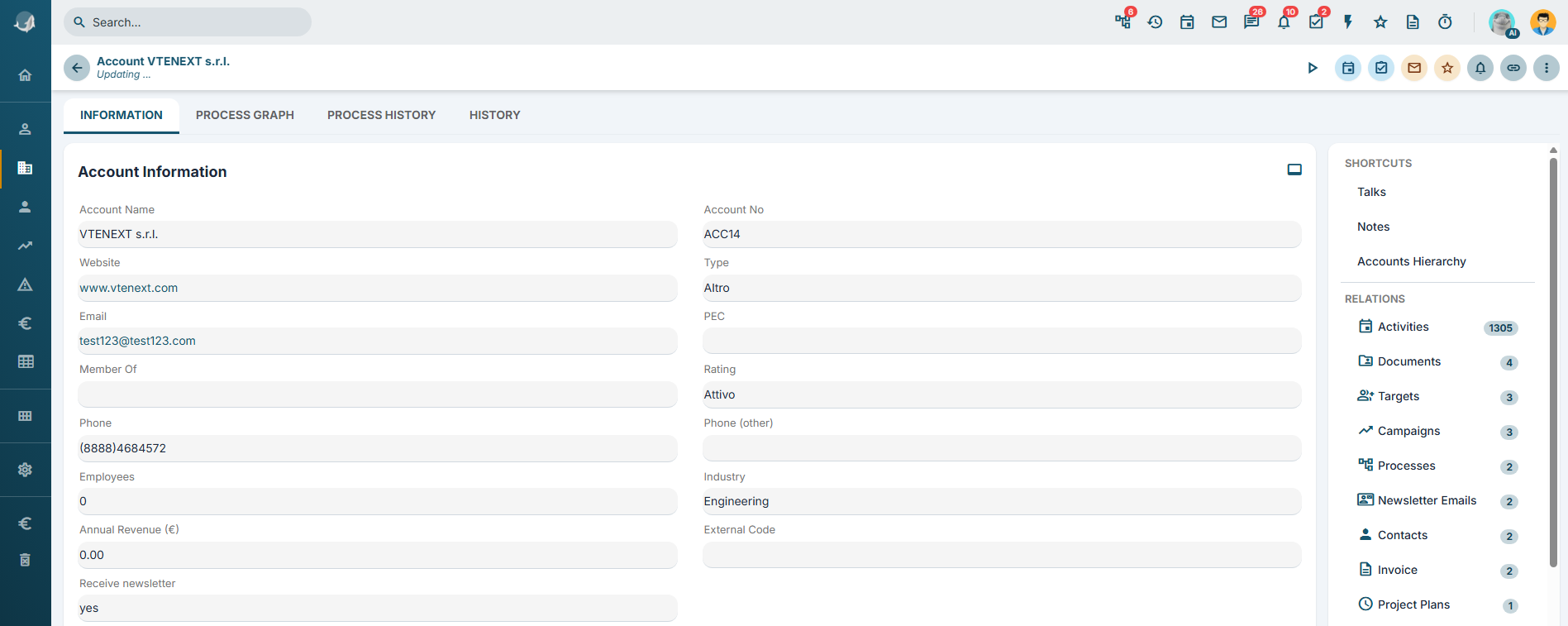Click the back arrow next to Account title
The width and height of the screenshot is (1568, 626).
coord(77,68)
